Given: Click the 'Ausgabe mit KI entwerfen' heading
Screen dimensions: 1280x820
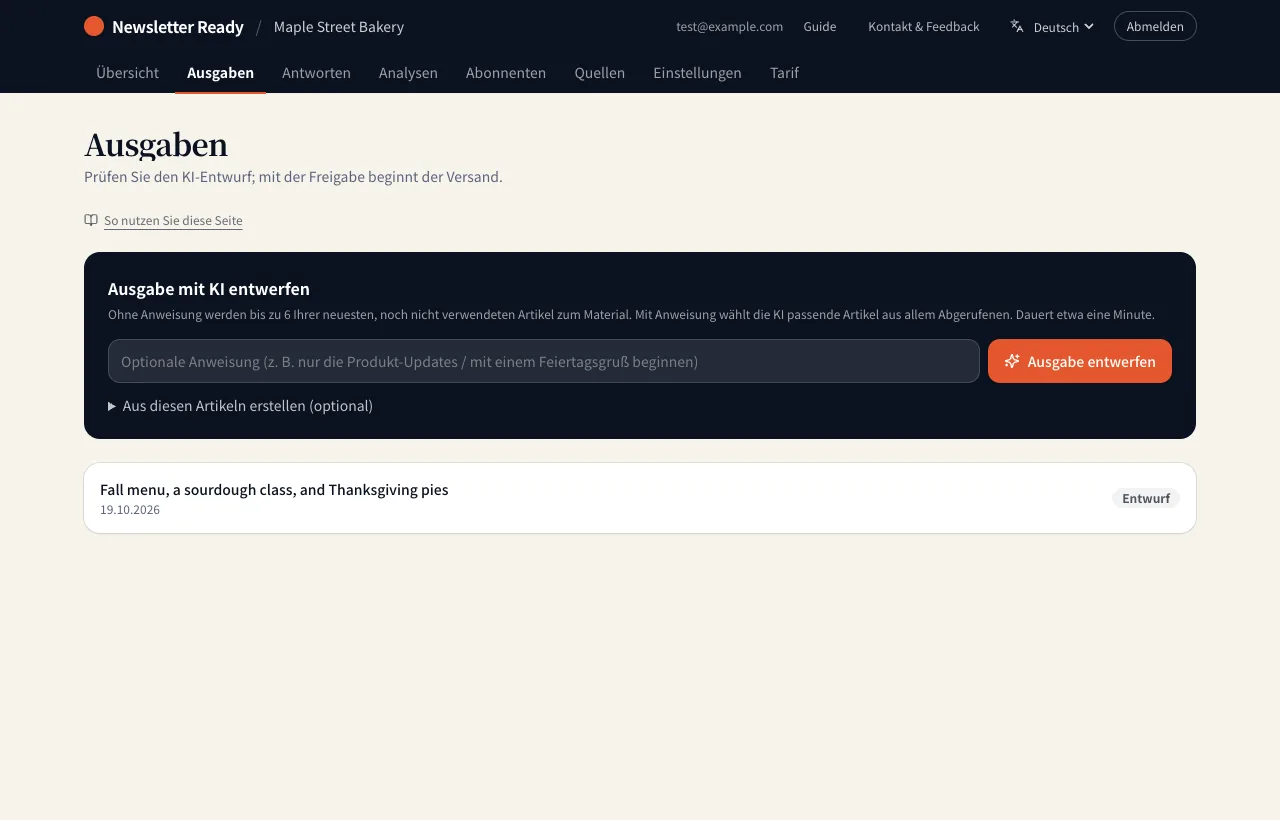Looking at the screenshot, I should 209,289.
